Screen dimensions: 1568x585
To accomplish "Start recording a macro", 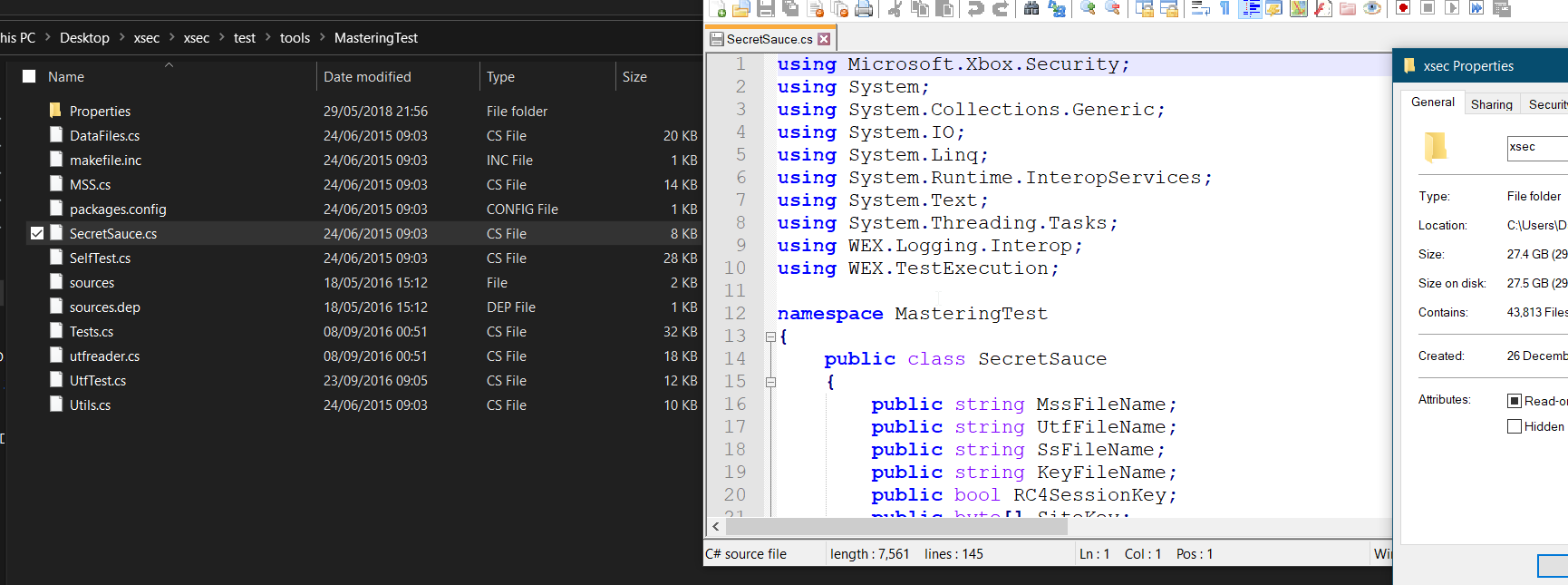I will (x=1403, y=9).
